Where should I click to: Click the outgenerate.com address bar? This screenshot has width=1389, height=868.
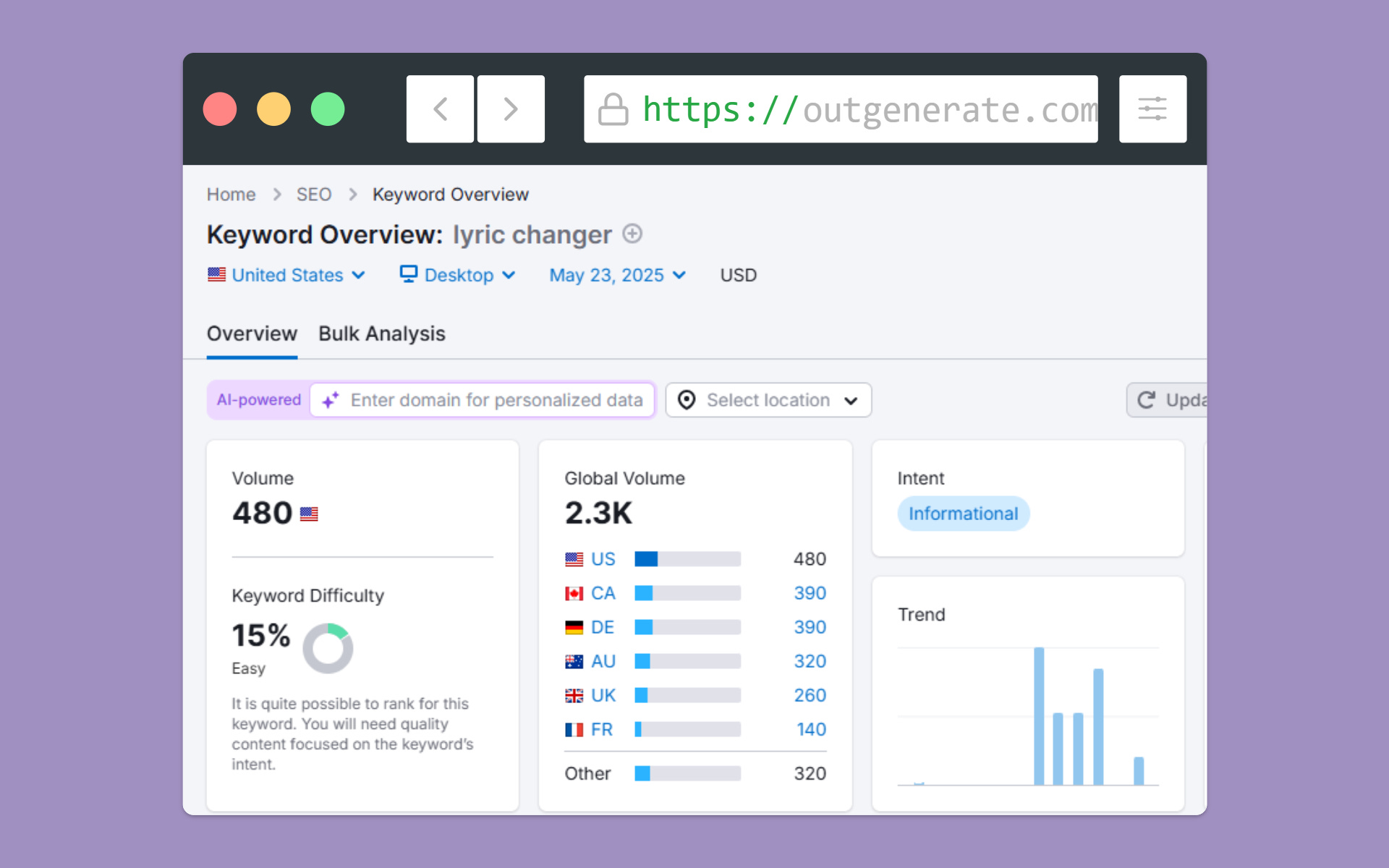(841, 109)
